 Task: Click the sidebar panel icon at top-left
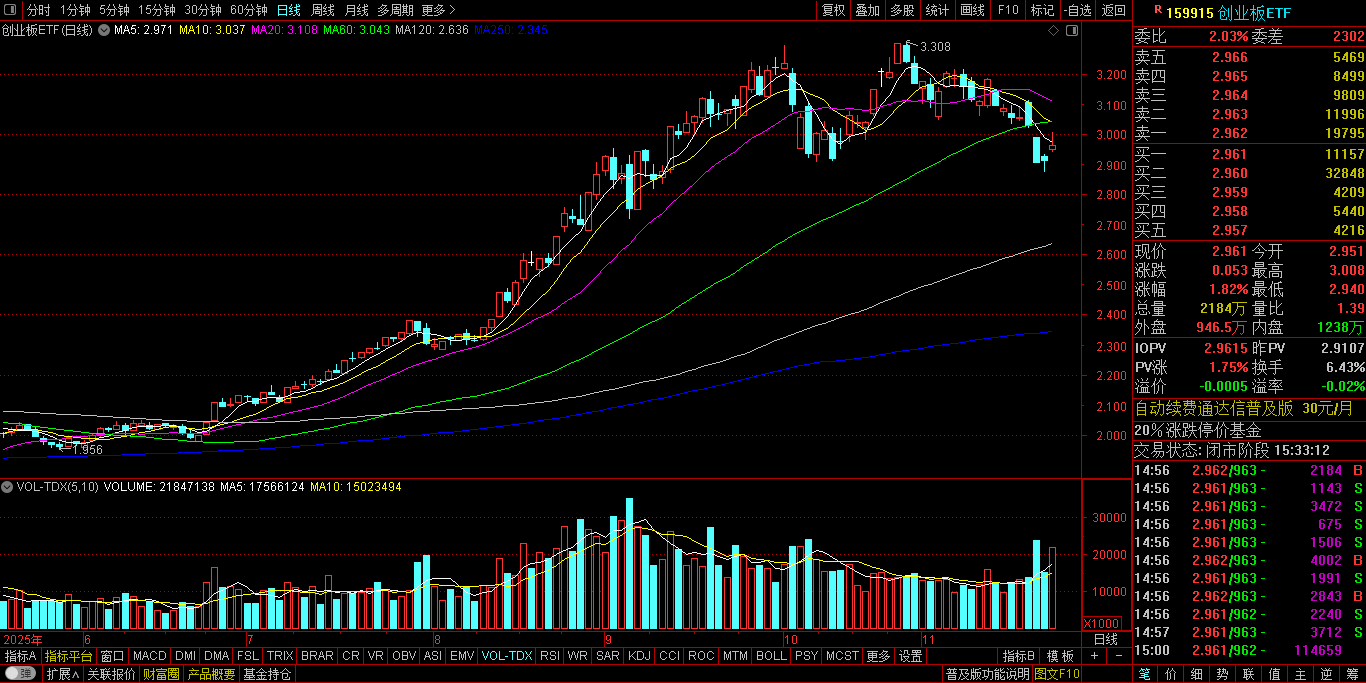click(10, 10)
